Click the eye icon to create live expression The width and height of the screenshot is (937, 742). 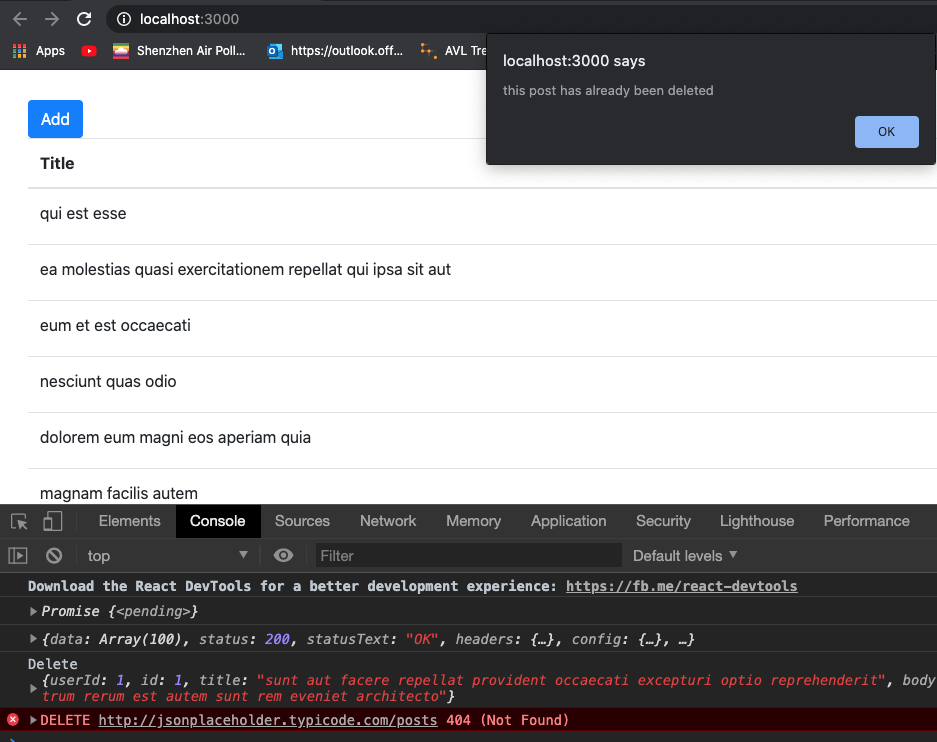[284, 555]
